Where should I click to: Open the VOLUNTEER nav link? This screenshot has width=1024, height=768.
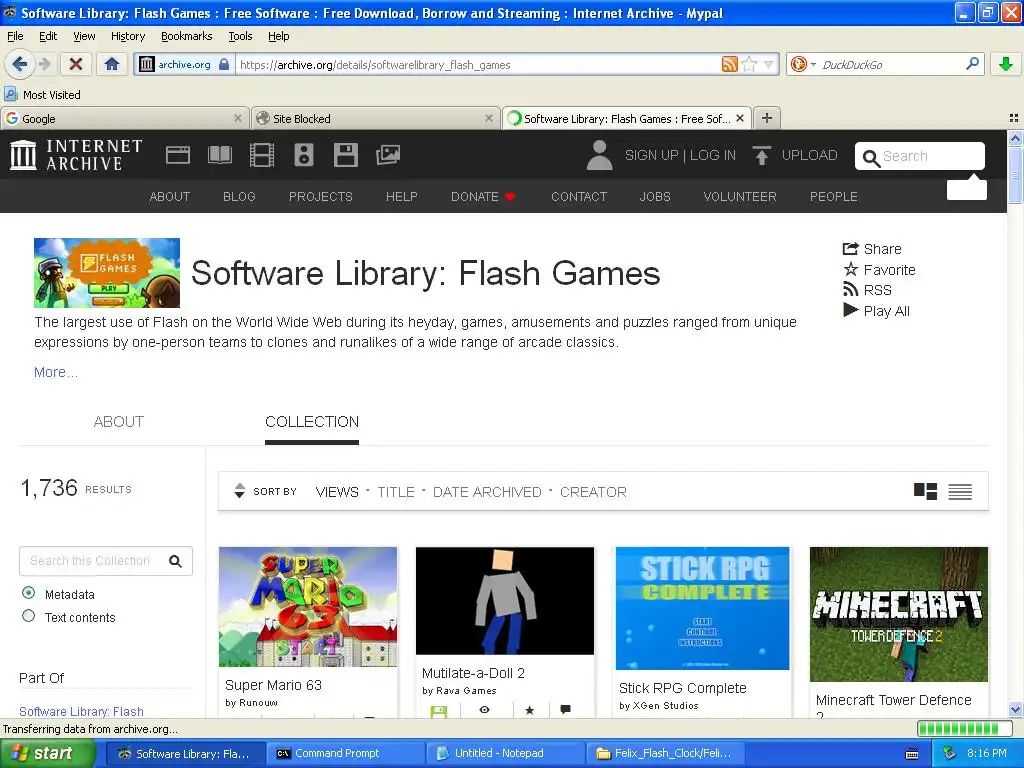[740, 197]
